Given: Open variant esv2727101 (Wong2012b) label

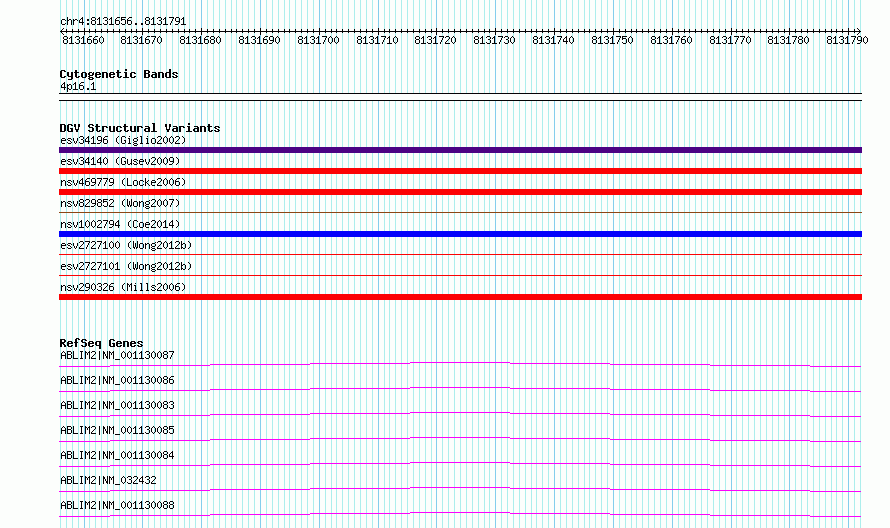Looking at the screenshot, I should 126,266.
